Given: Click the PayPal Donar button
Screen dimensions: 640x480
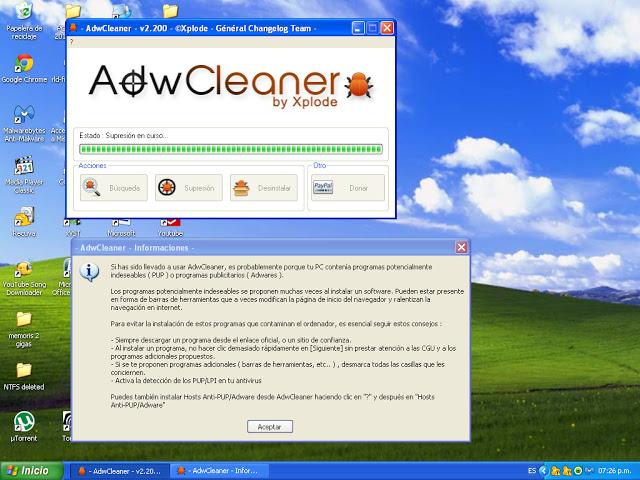Looking at the screenshot, I should 347,187.
